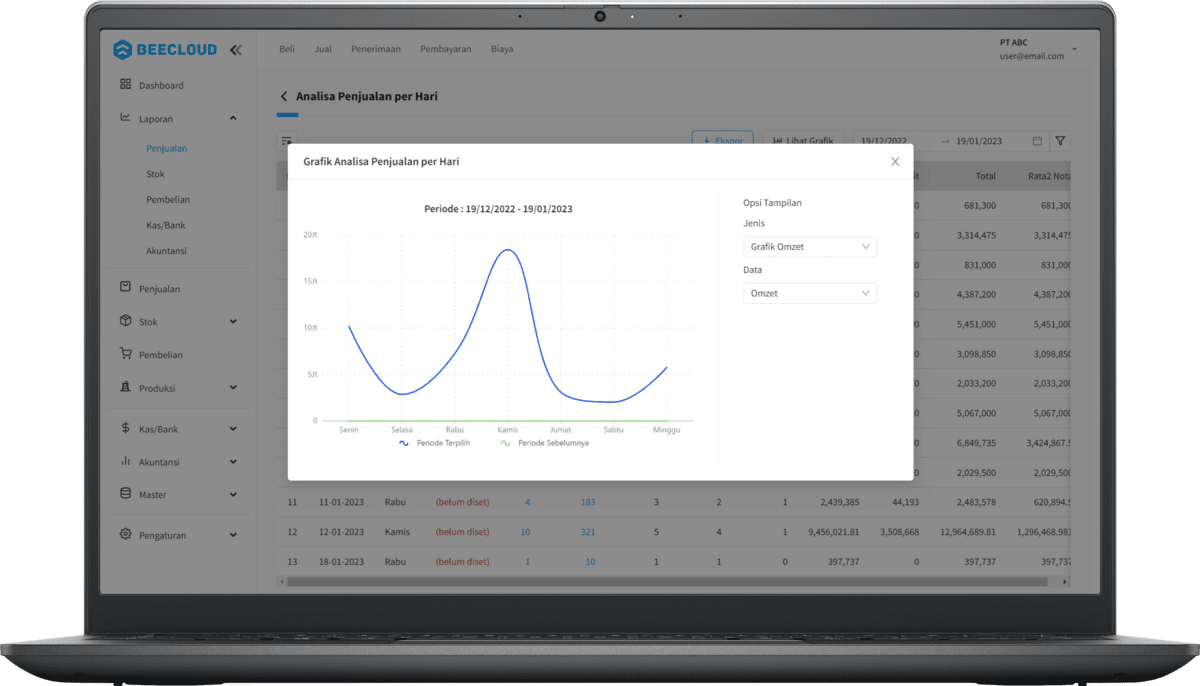The width and height of the screenshot is (1200, 686).
Task: Click the Penjualan module sidebar icon
Action: click(125, 287)
